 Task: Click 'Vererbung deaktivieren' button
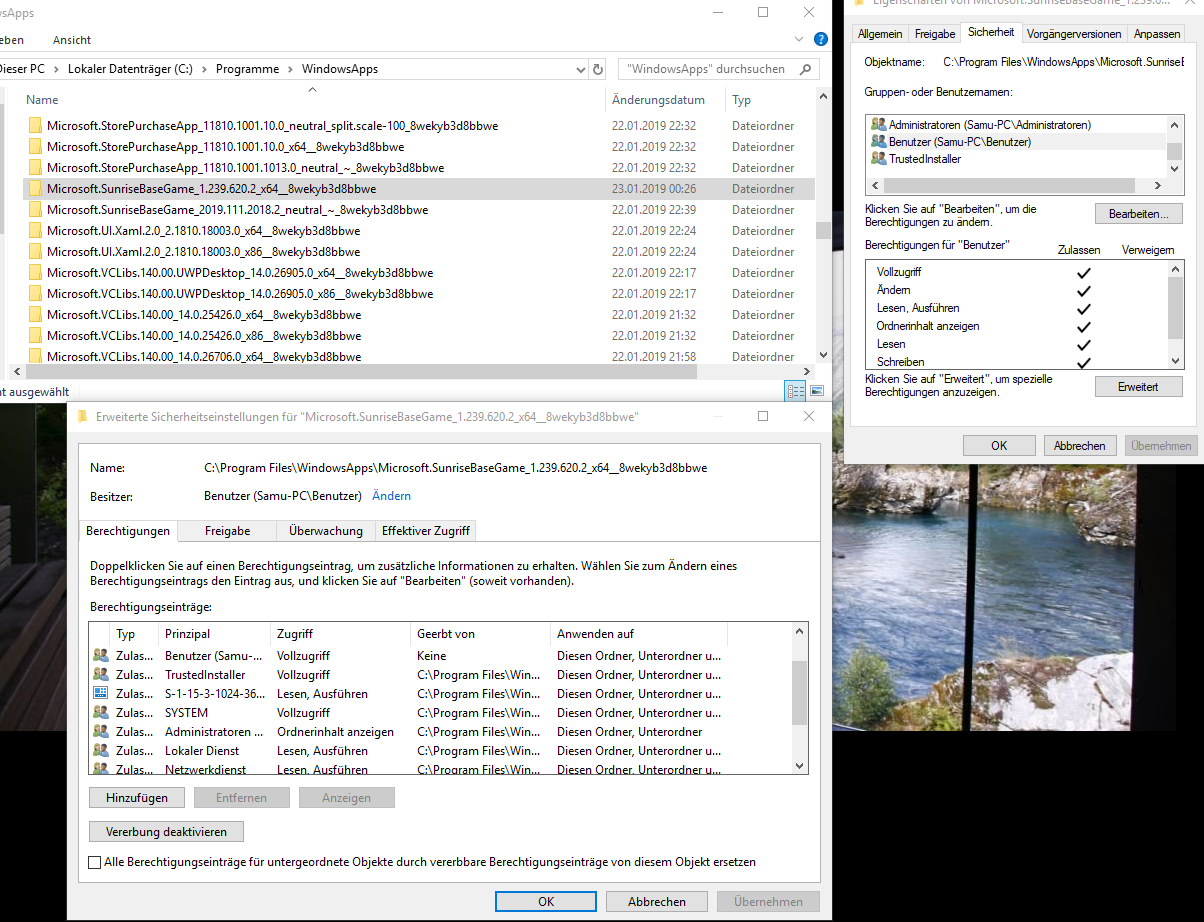pos(167,831)
